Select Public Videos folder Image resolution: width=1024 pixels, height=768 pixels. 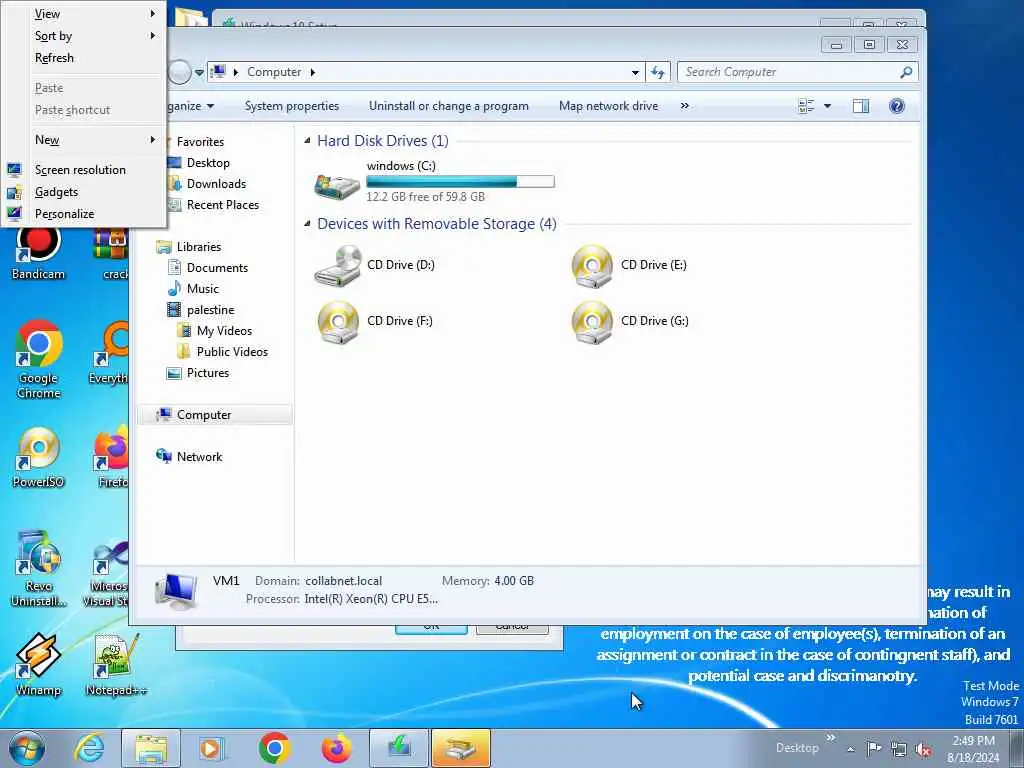click(232, 351)
